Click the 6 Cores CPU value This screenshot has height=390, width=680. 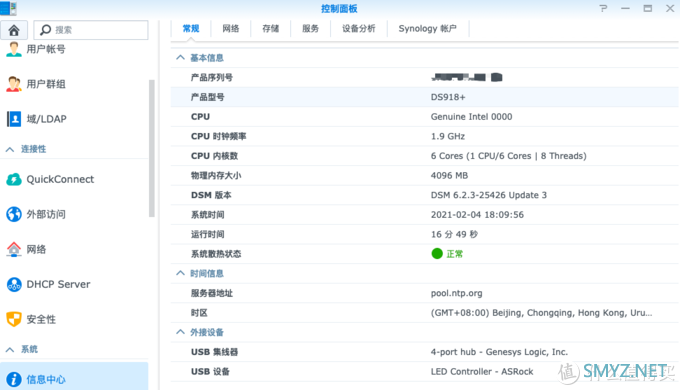point(508,156)
